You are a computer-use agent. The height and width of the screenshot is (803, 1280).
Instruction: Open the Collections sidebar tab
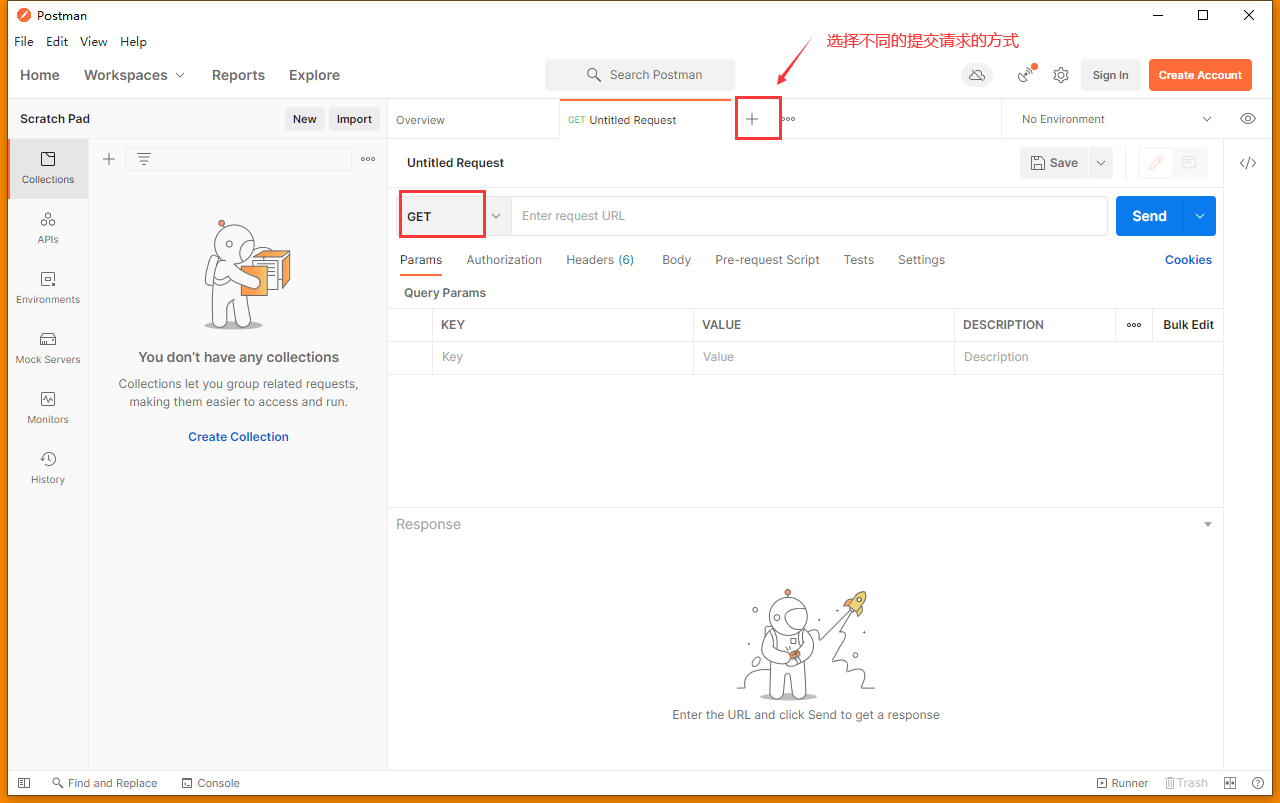click(48, 168)
